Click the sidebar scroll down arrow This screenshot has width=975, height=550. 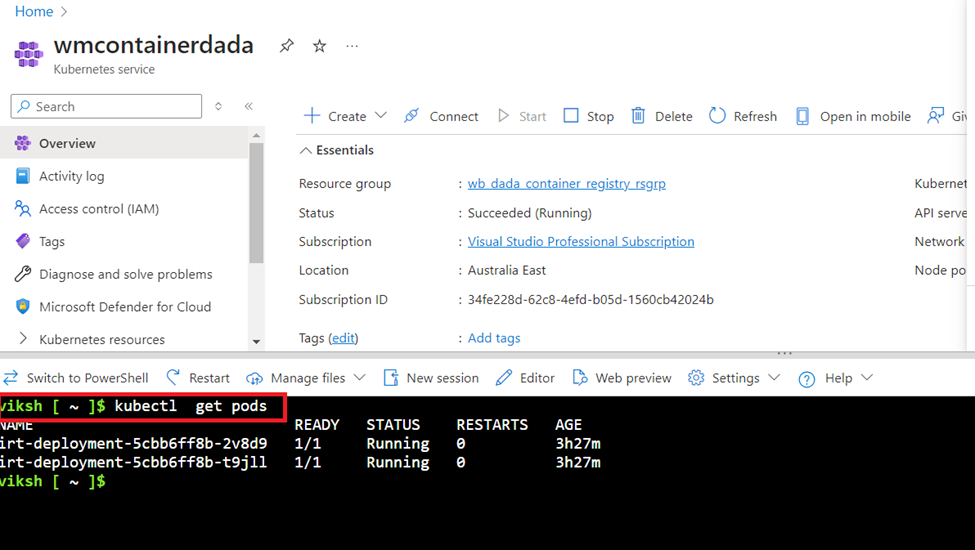point(256,342)
